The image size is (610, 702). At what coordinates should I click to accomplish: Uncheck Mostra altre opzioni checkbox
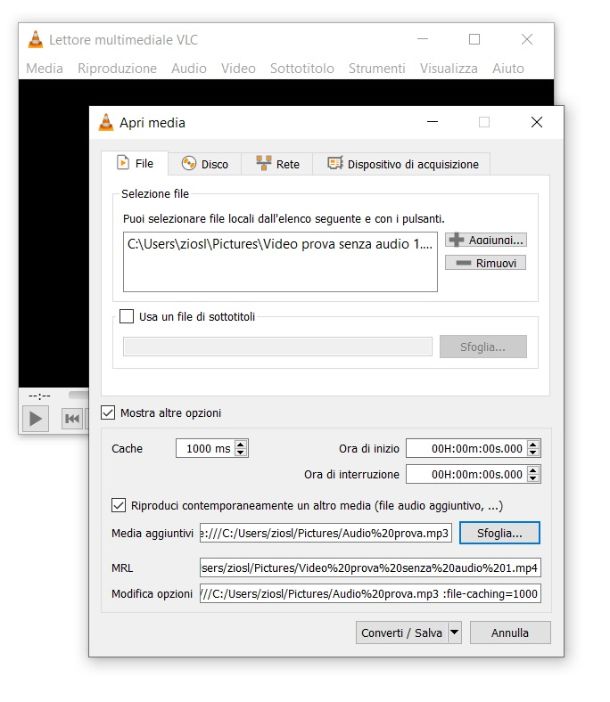coord(108,413)
